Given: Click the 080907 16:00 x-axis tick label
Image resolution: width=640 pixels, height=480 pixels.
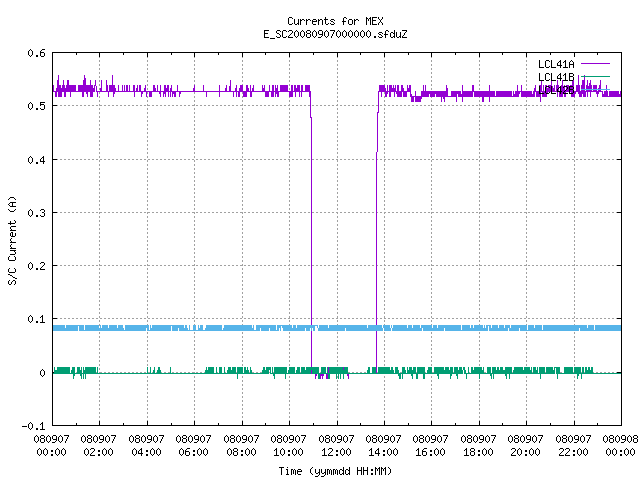Looking at the screenshot, I should 431,446.
